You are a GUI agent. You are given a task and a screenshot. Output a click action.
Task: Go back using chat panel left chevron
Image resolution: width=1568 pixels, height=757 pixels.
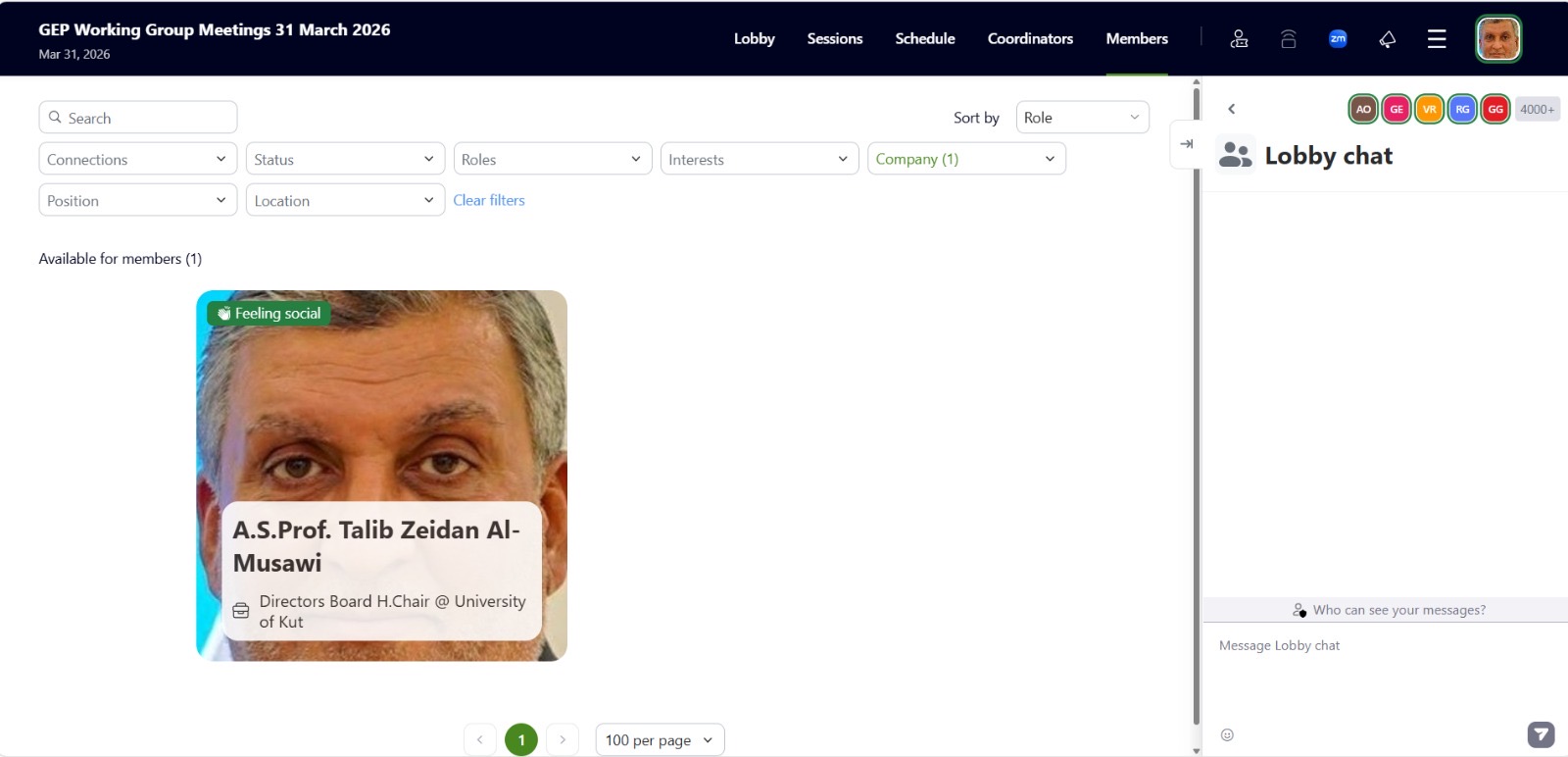tap(1232, 109)
